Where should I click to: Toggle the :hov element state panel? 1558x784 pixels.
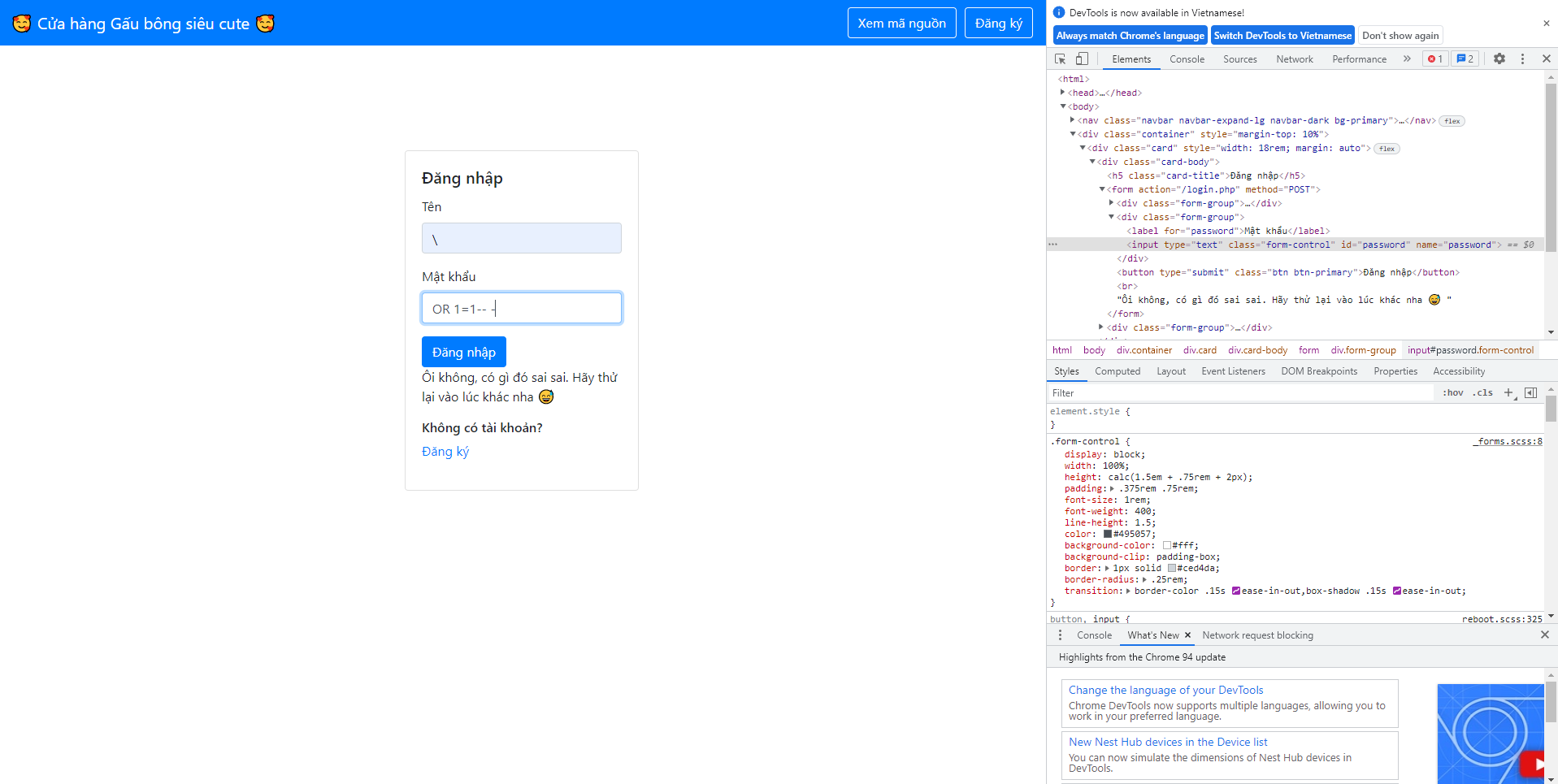(1452, 393)
